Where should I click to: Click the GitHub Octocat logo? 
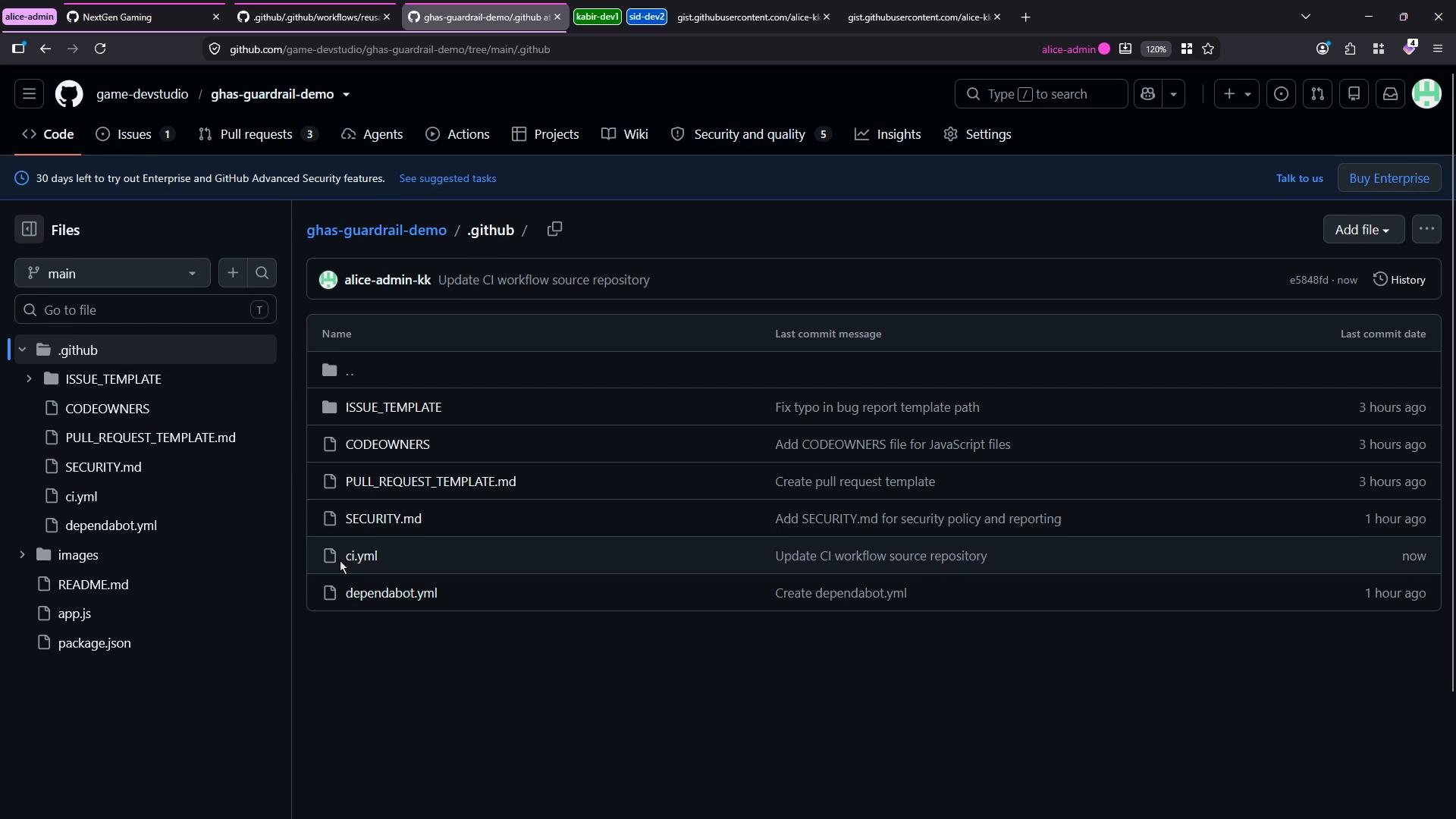[69, 94]
